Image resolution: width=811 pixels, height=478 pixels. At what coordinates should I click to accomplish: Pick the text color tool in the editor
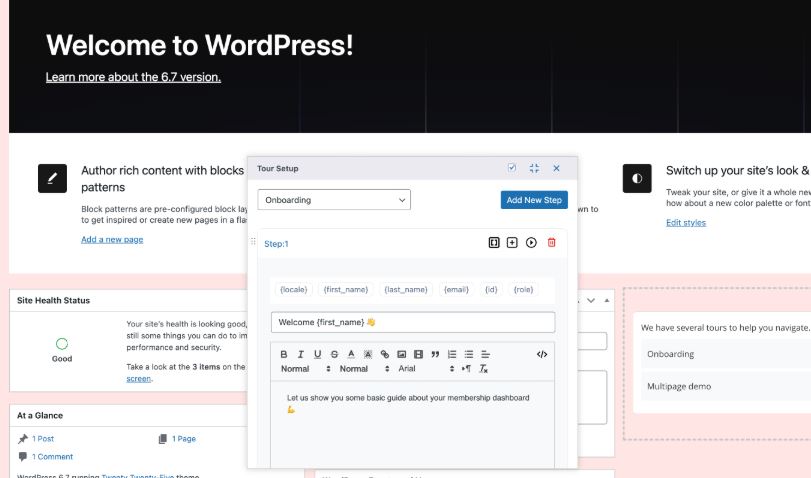[351, 354]
